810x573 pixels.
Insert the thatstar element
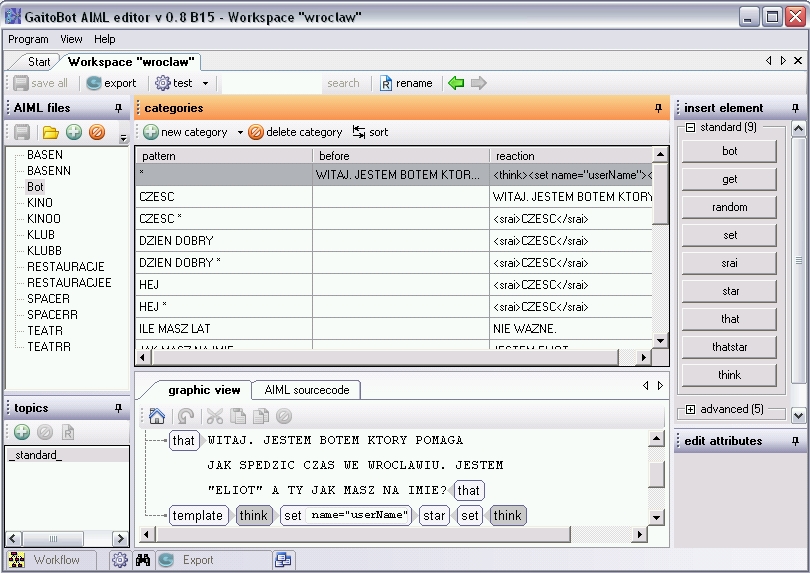729,347
